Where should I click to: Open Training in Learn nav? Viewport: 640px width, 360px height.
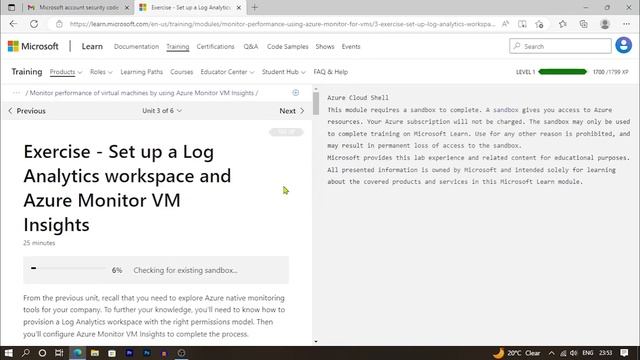[x=178, y=47]
